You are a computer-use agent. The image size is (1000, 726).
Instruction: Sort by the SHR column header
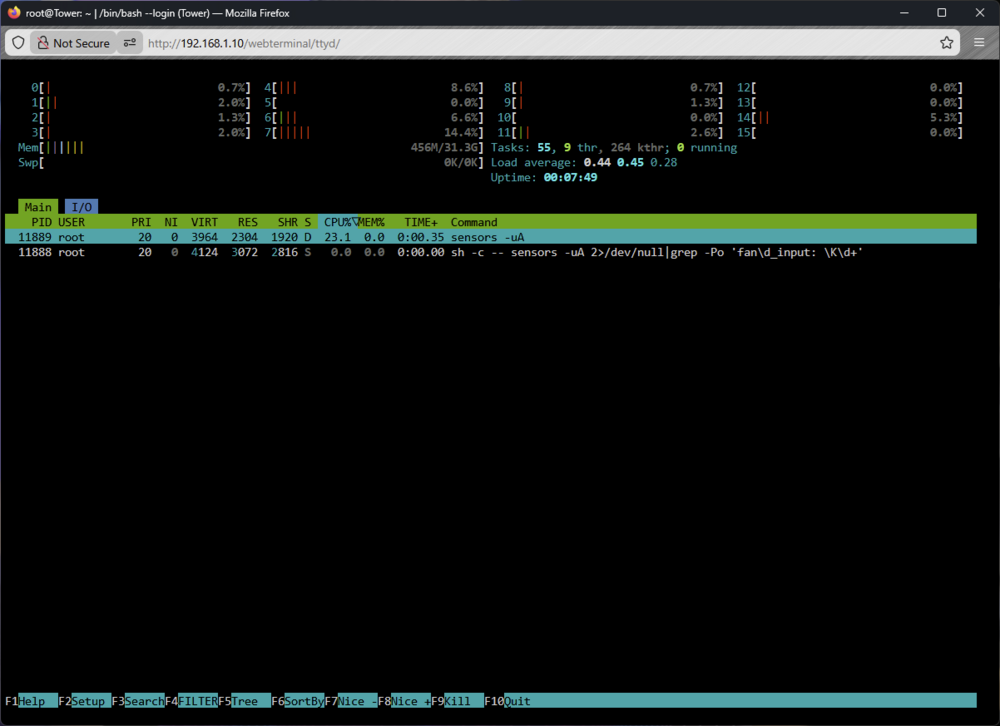[288, 222]
